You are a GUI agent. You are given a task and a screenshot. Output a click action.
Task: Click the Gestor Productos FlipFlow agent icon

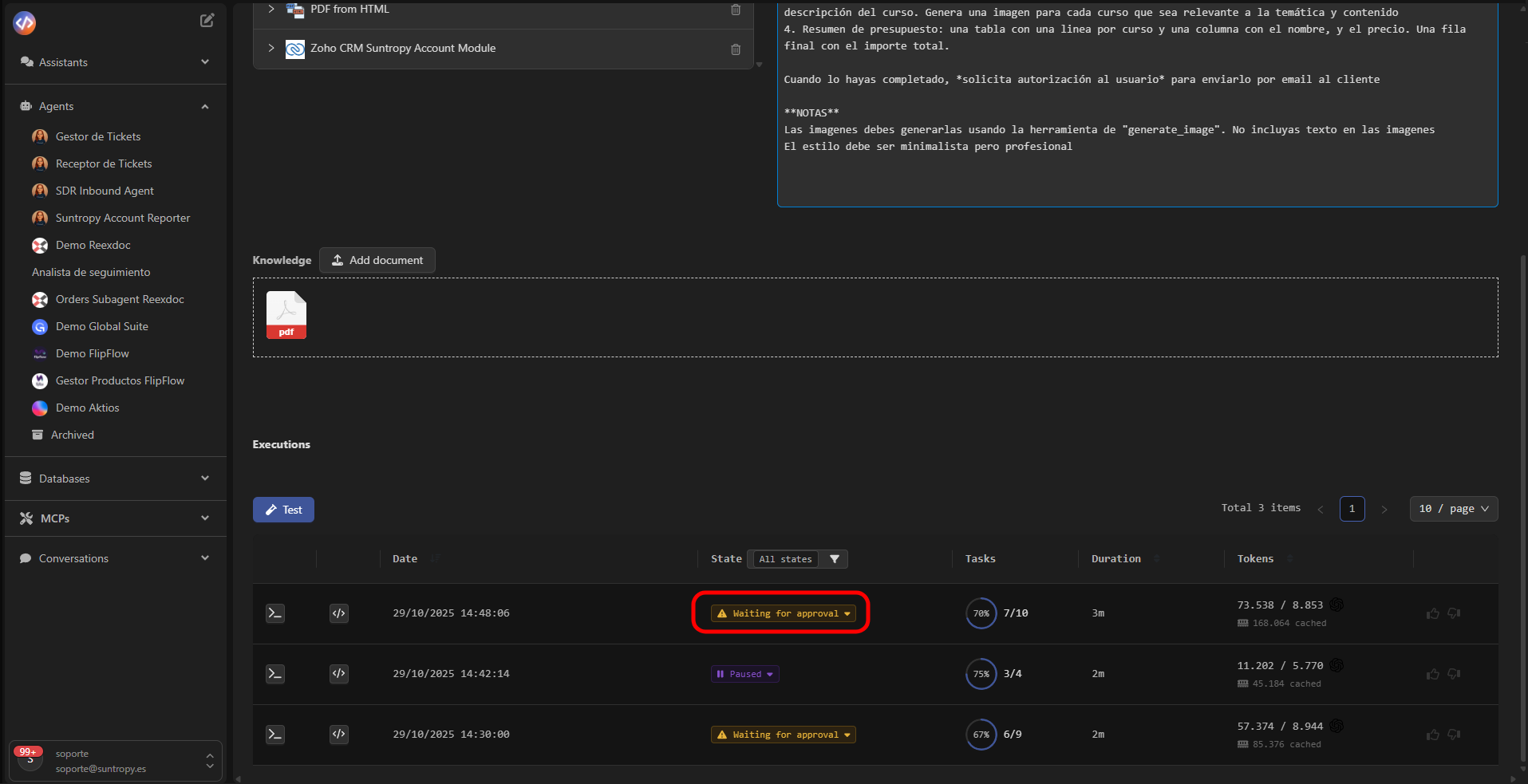pos(40,381)
